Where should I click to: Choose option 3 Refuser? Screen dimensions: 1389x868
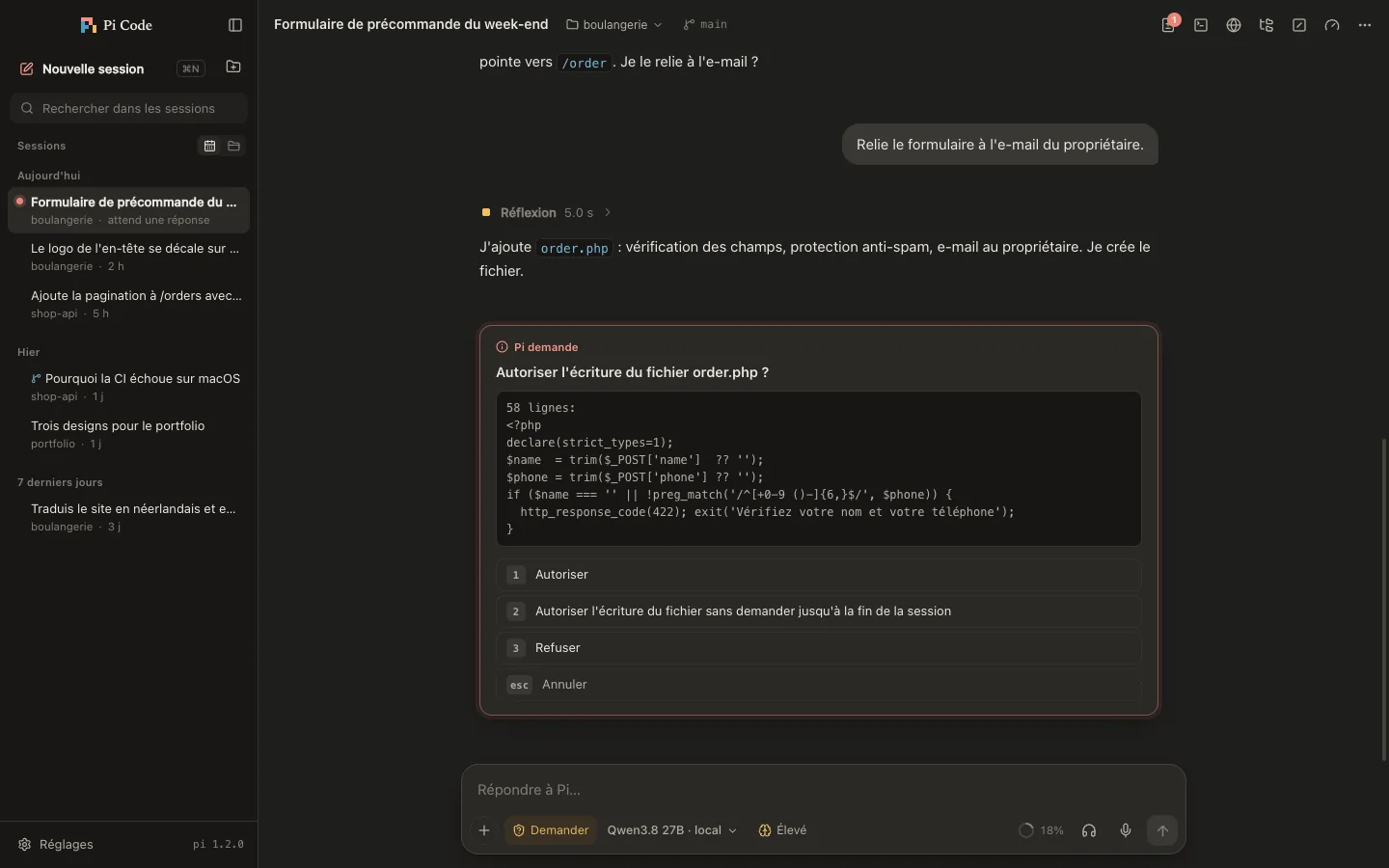[819, 648]
